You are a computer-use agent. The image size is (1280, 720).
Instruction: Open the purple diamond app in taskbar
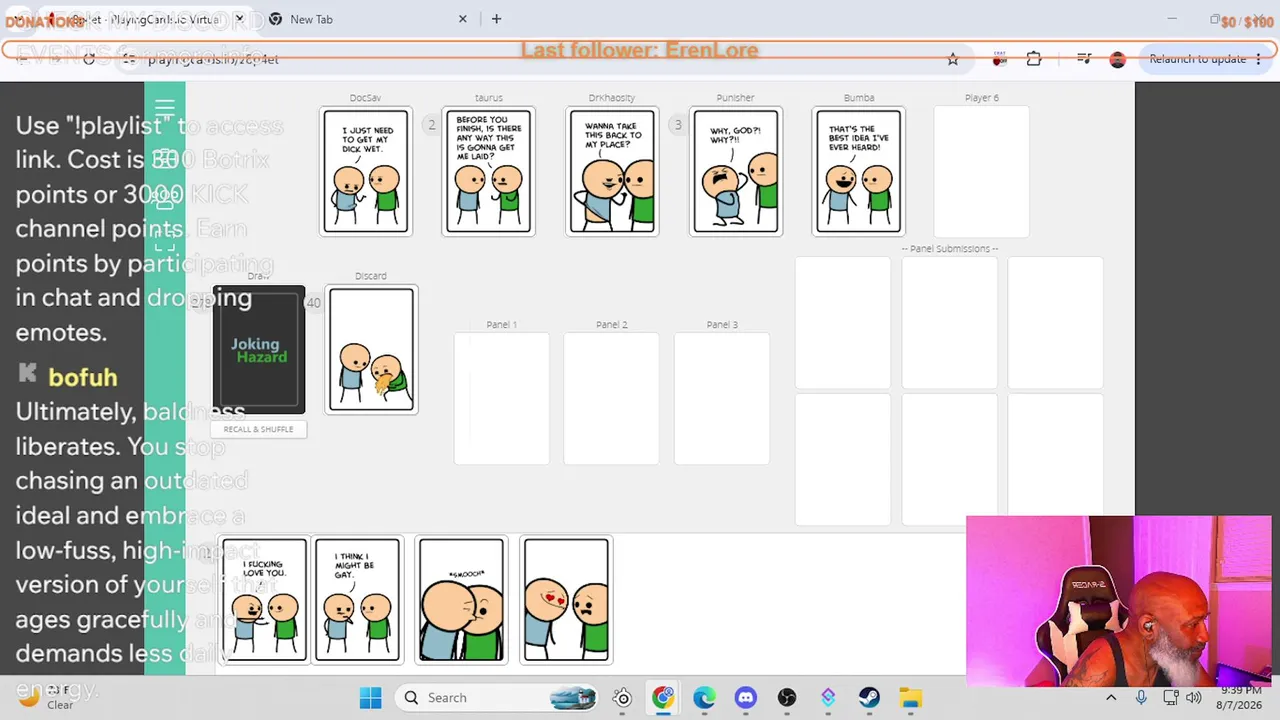828,698
